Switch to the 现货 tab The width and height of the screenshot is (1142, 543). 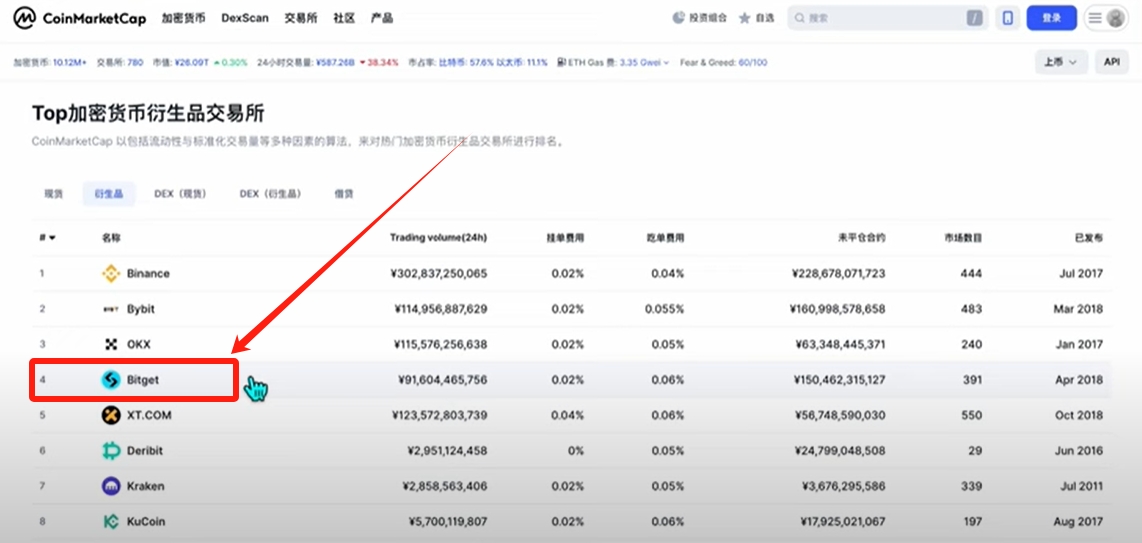(x=54, y=194)
